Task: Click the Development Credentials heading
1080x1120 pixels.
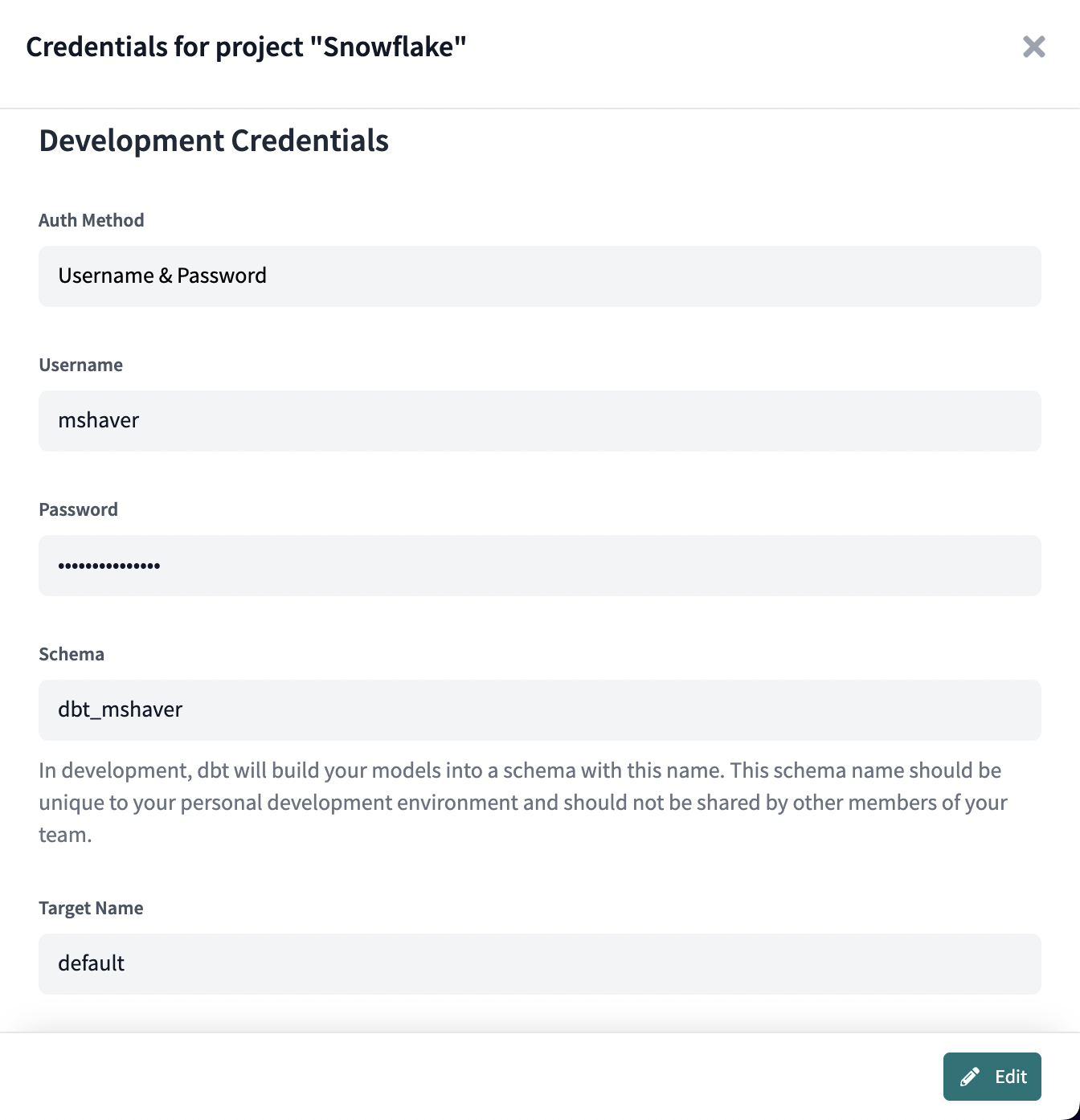Action: (x=213, y=141)
